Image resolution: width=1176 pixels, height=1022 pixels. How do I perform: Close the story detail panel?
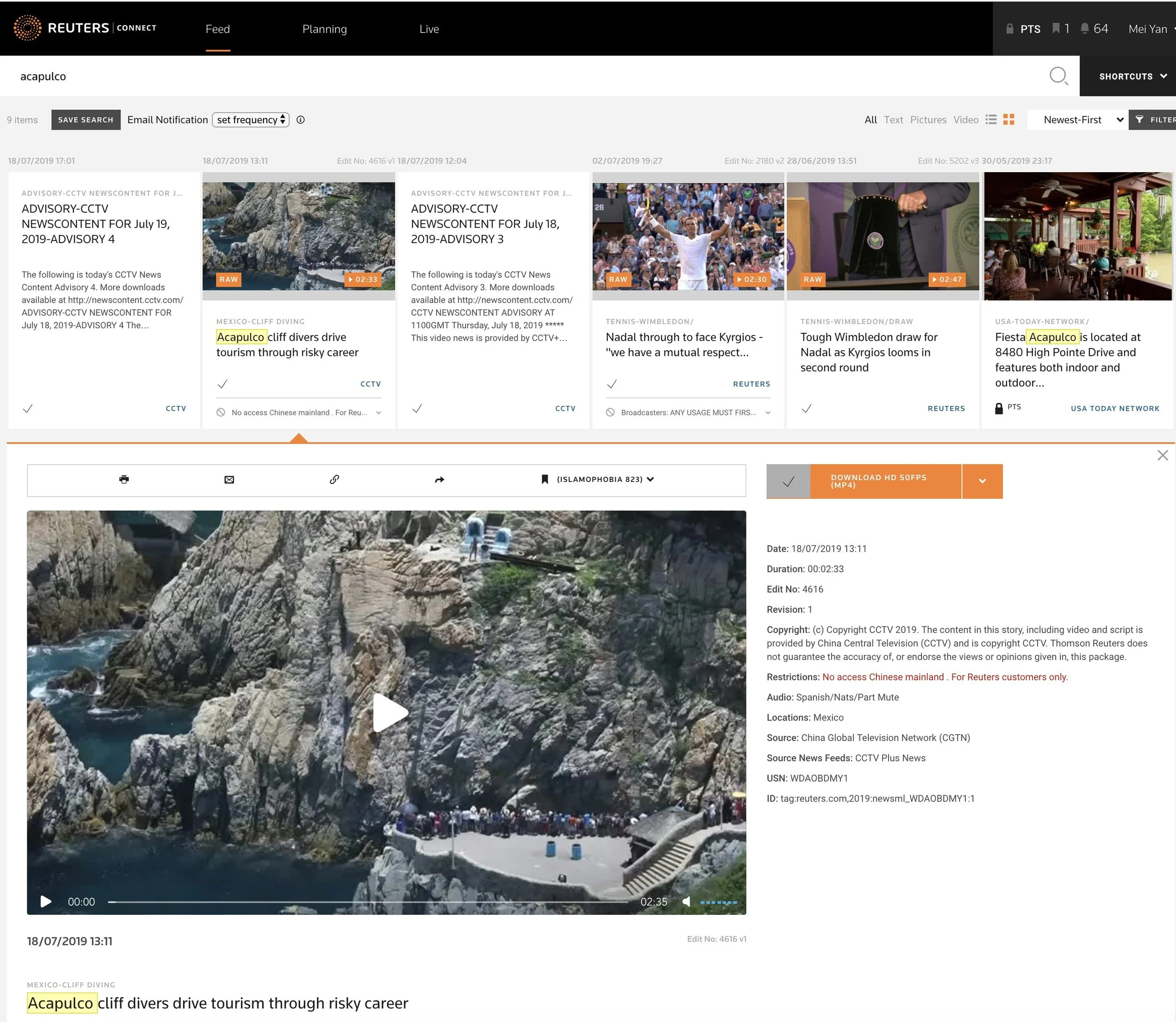click(1162, 455)
